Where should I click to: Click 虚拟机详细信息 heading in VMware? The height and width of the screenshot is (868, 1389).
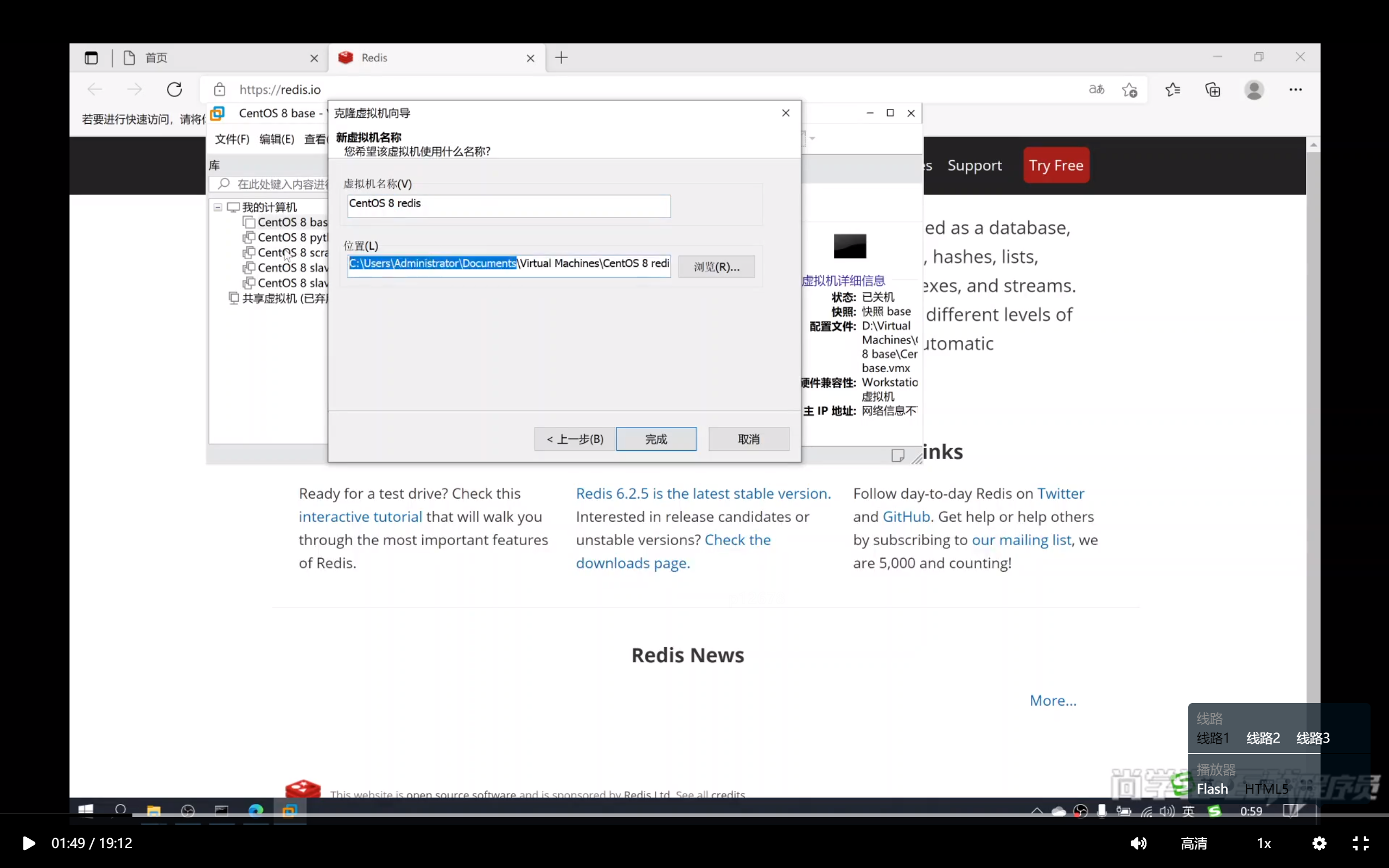click(x=843, y=280)
